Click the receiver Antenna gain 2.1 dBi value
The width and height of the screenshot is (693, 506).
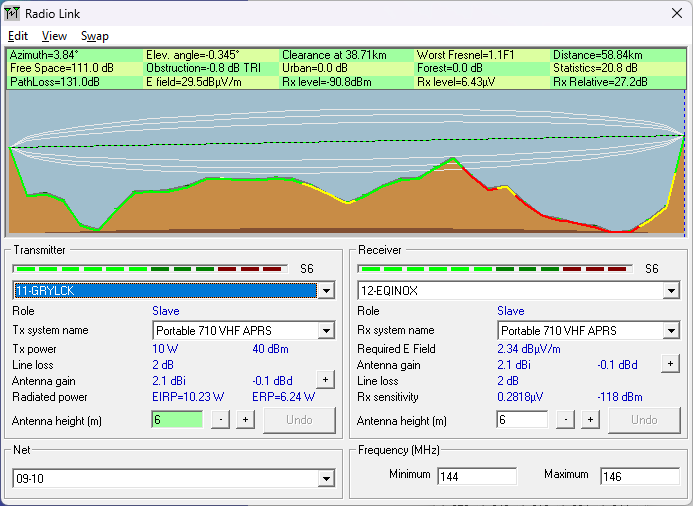click(514, 365)
